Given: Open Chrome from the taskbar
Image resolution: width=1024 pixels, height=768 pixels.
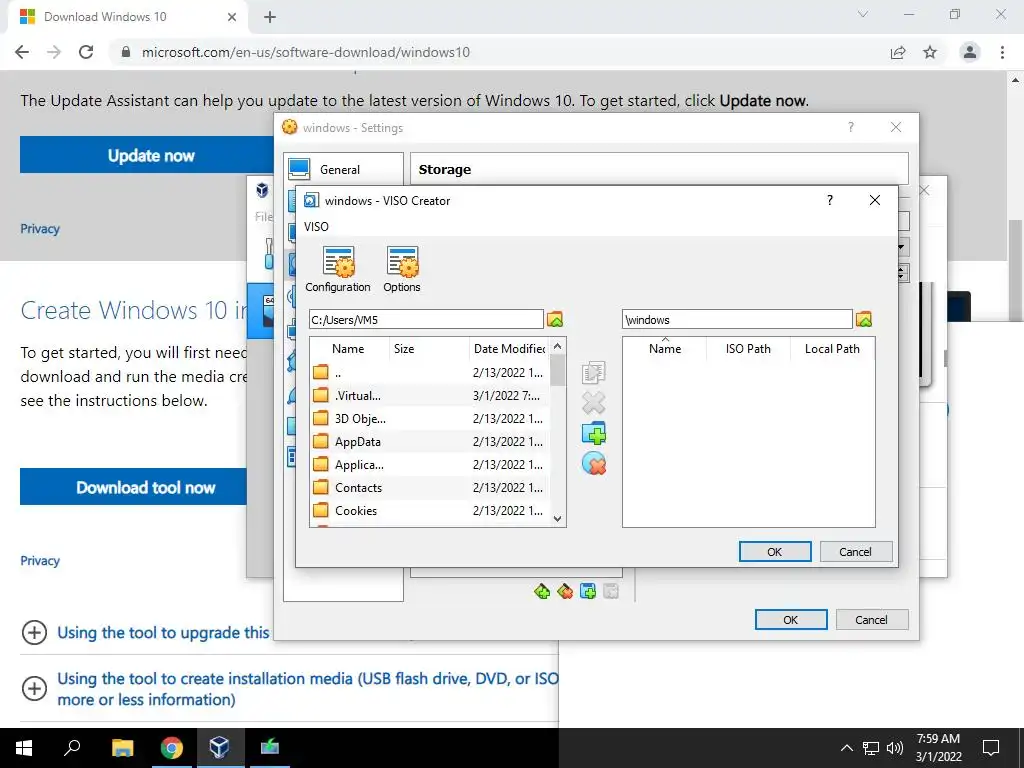Looking at the screenshot, I should (171, 748).
